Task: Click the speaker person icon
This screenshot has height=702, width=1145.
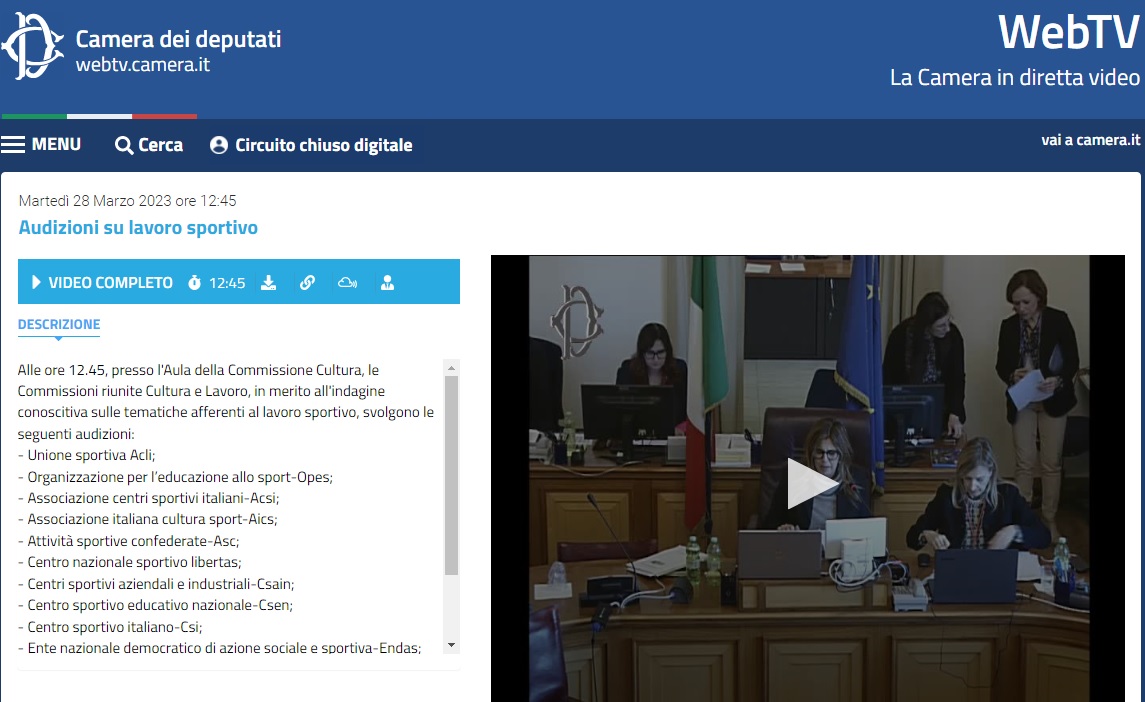Action: pyautogui.click(x=387, y=283)
